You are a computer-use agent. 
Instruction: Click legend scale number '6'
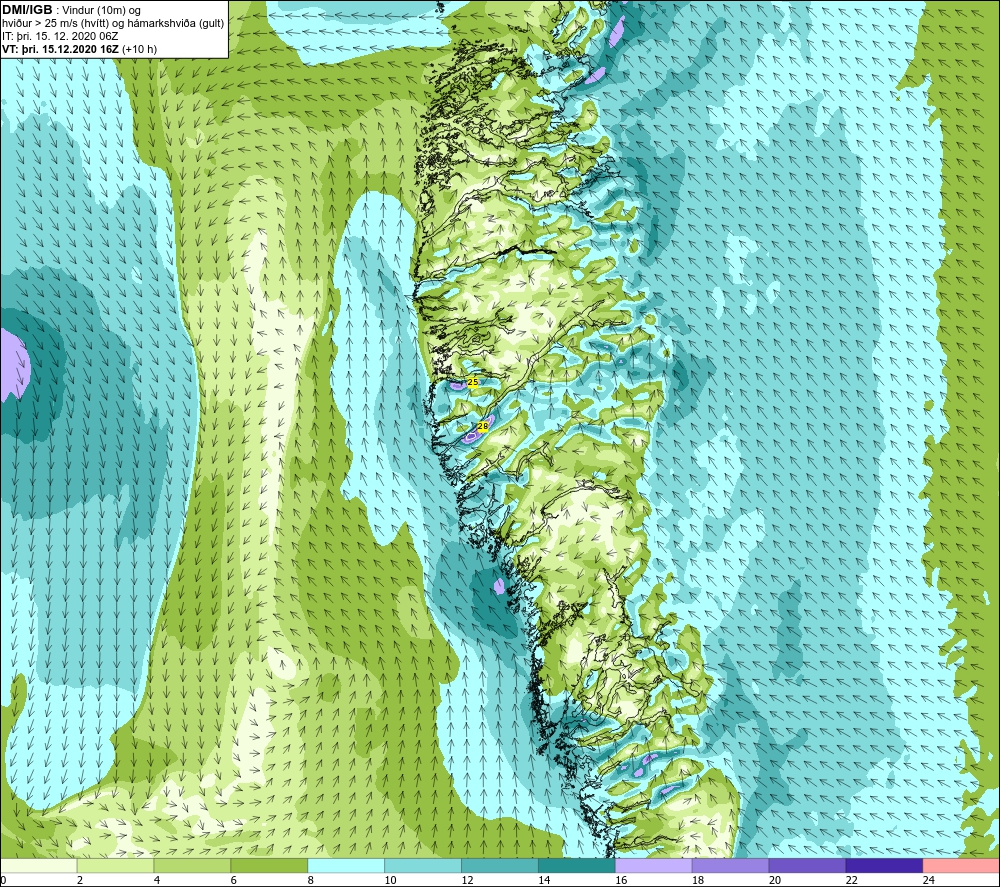coord(233,880)
